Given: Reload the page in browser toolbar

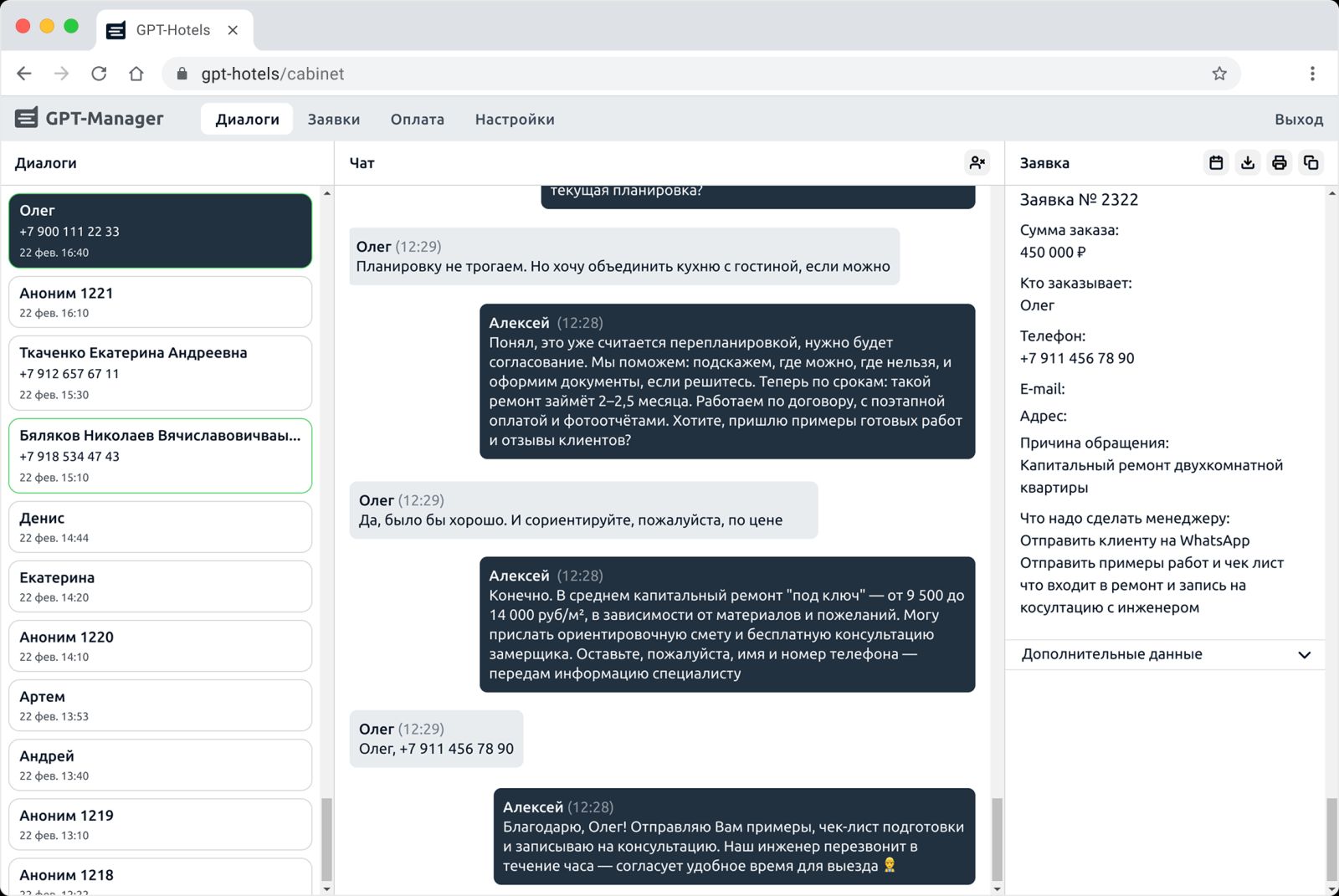Looking at the screenshot, I should pos(99,74).
